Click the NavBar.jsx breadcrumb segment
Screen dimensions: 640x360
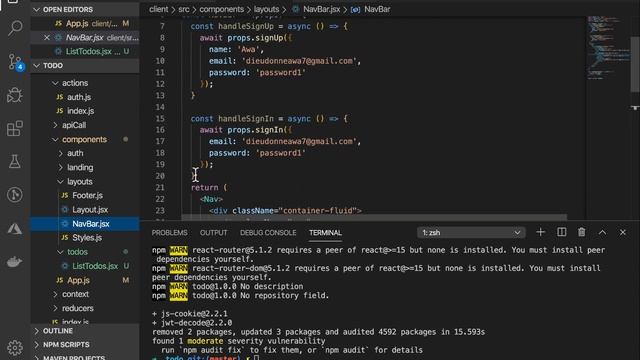pos(316,9)
